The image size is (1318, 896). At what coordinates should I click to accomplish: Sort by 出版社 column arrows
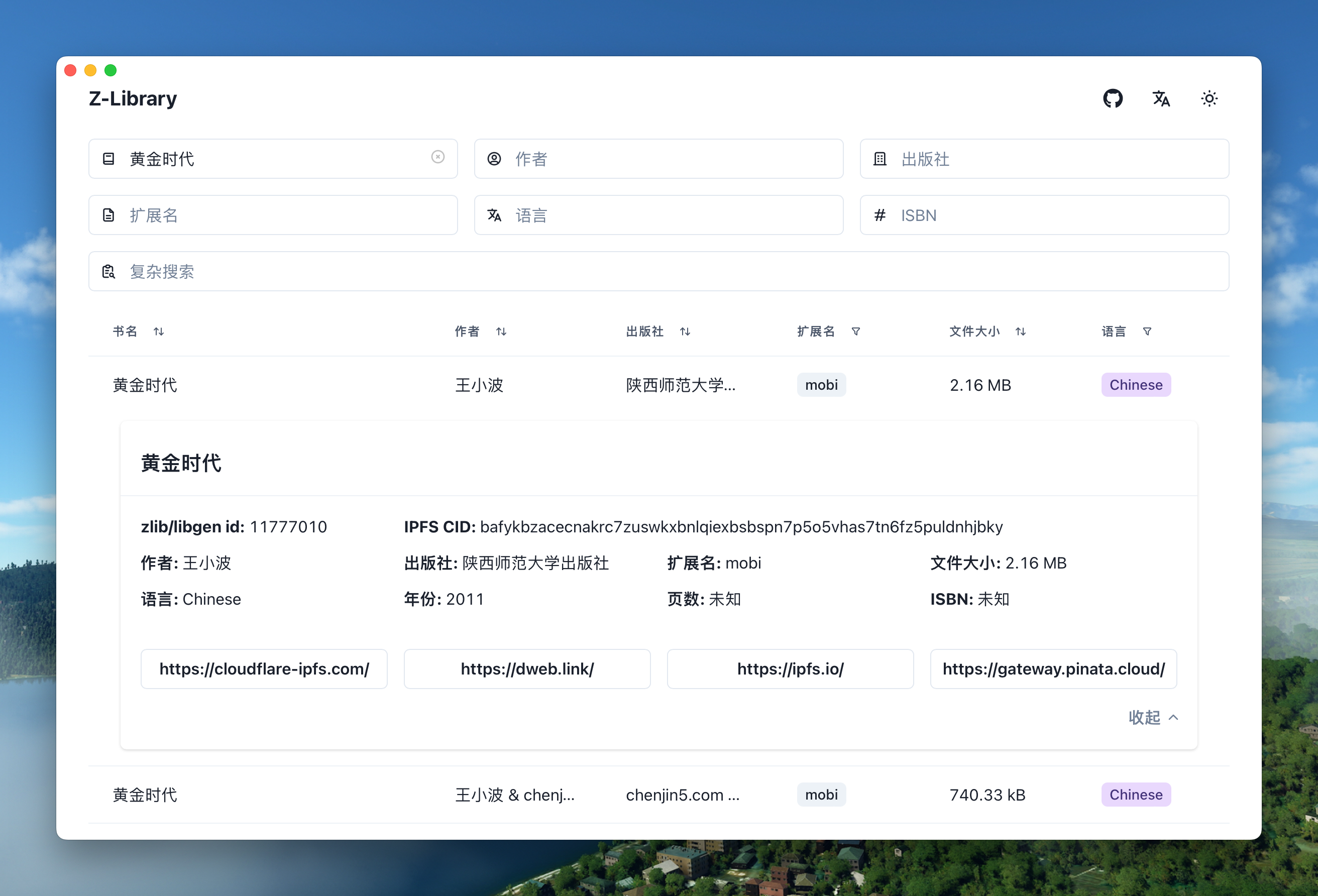pyautogui.click(x=685, y=331)
